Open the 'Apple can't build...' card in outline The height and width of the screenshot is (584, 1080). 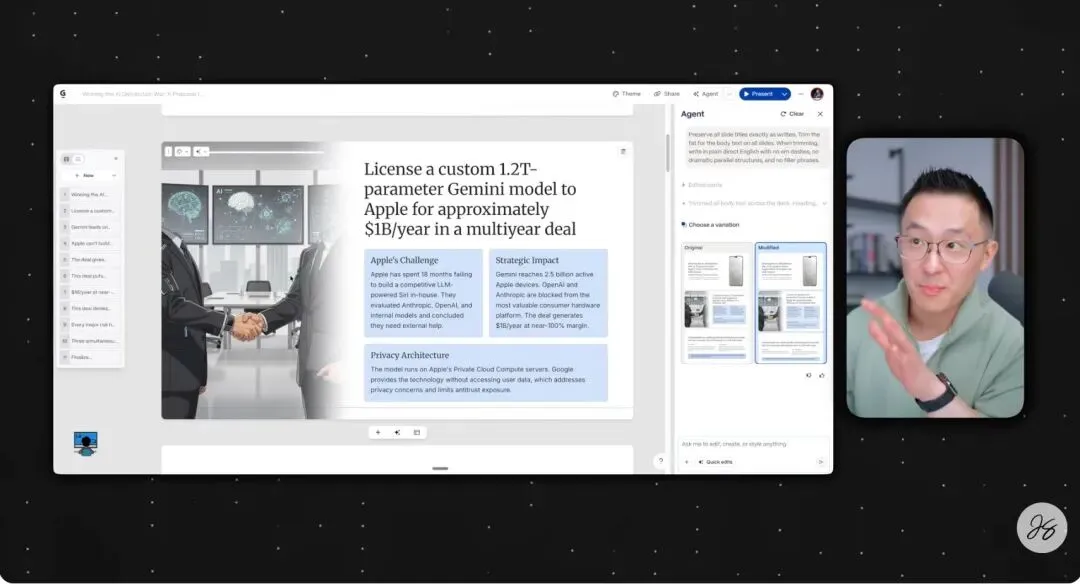coord(90,243)
